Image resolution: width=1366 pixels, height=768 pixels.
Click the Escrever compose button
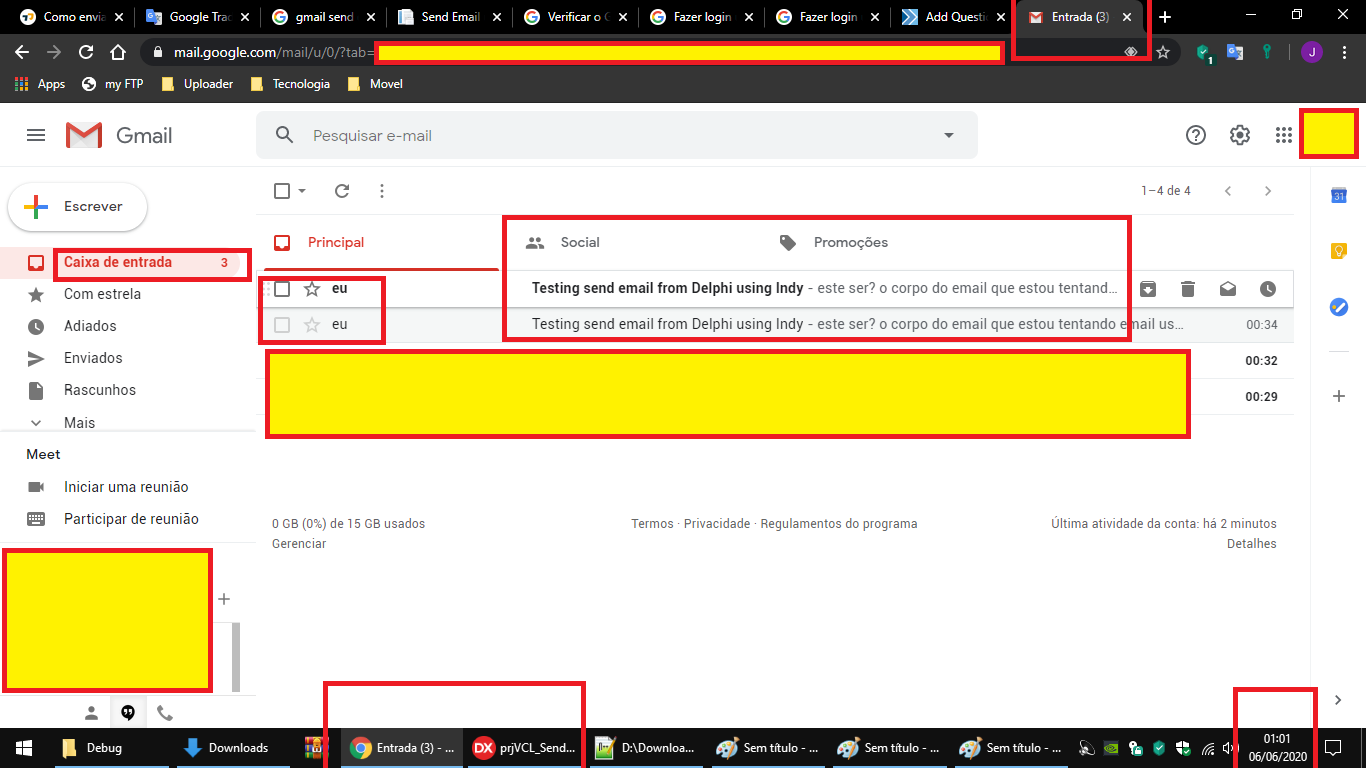tap(77, 207)
